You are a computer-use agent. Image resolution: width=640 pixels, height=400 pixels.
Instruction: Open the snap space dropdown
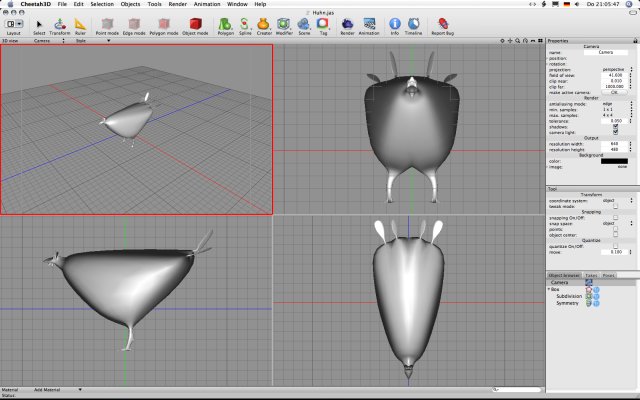pyautogui.click(x=617, y=224)
